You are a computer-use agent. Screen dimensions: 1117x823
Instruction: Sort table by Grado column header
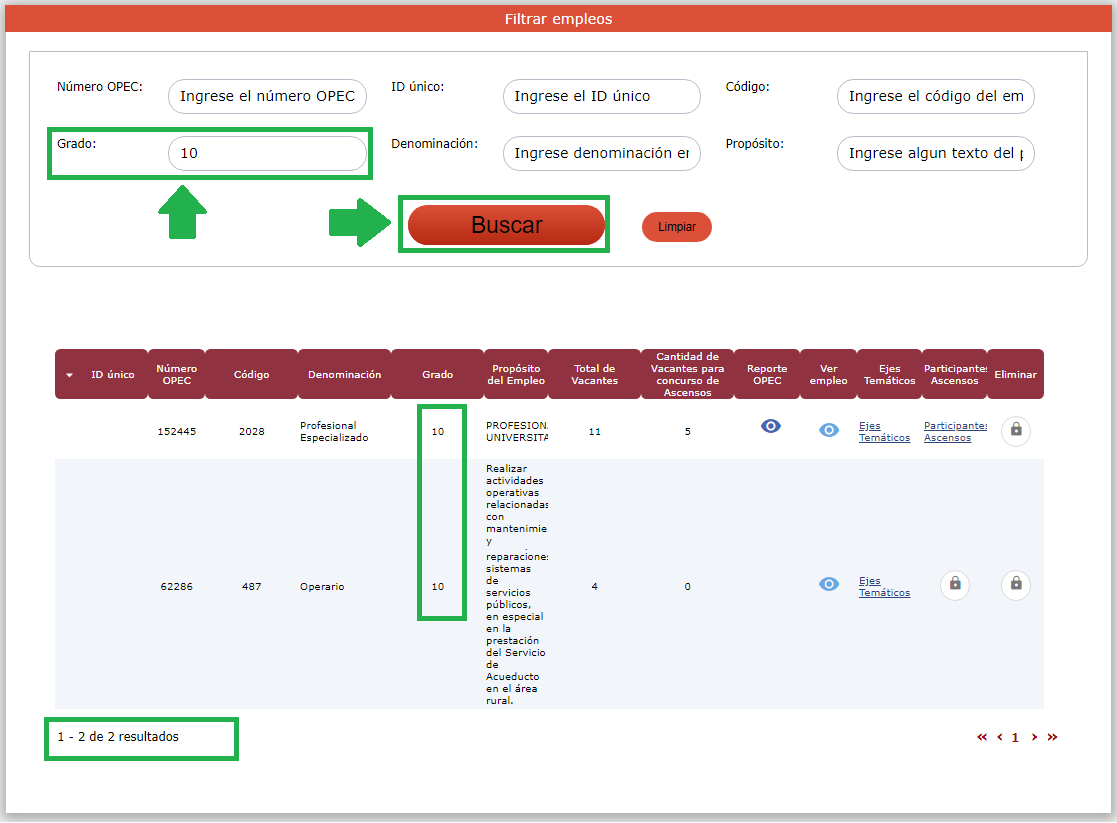437,375
